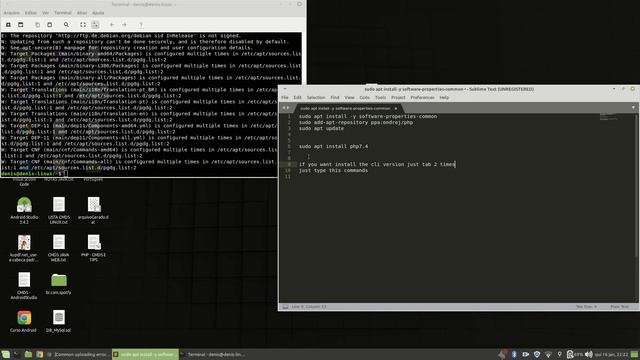Image resolution: width=640 pixels, height=360 pixels.
Task: Click the 'sudo apt update' line in Sublime
Action: [321, 128]
